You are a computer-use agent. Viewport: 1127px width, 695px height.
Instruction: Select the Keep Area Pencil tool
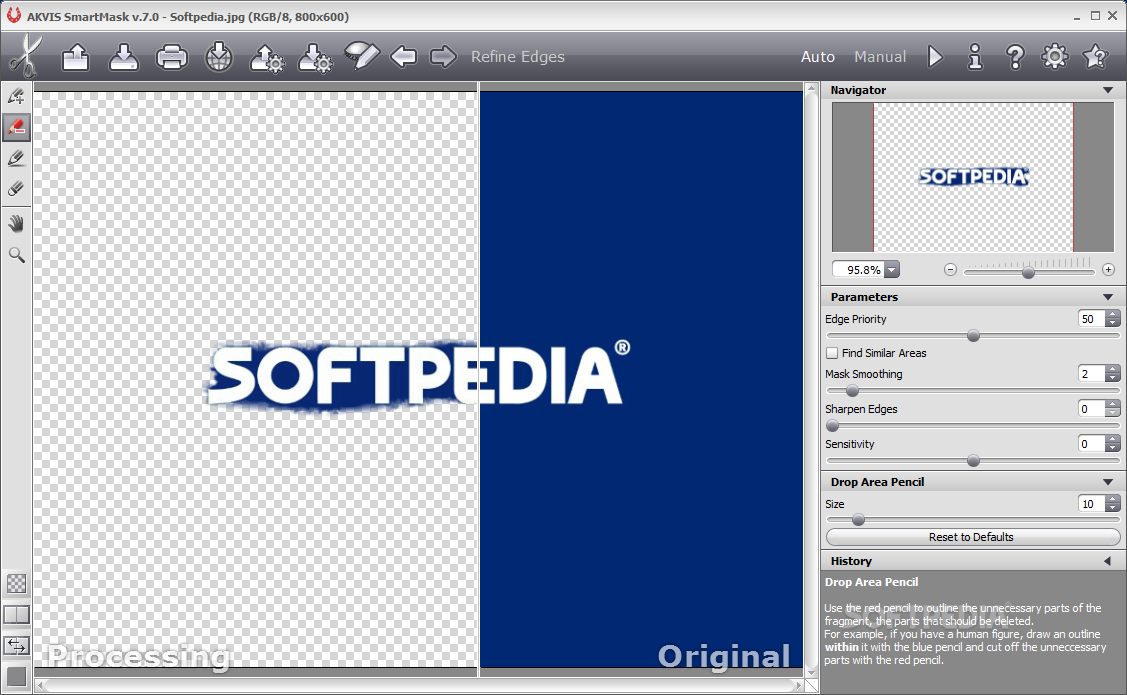click(x=17, y=96)
